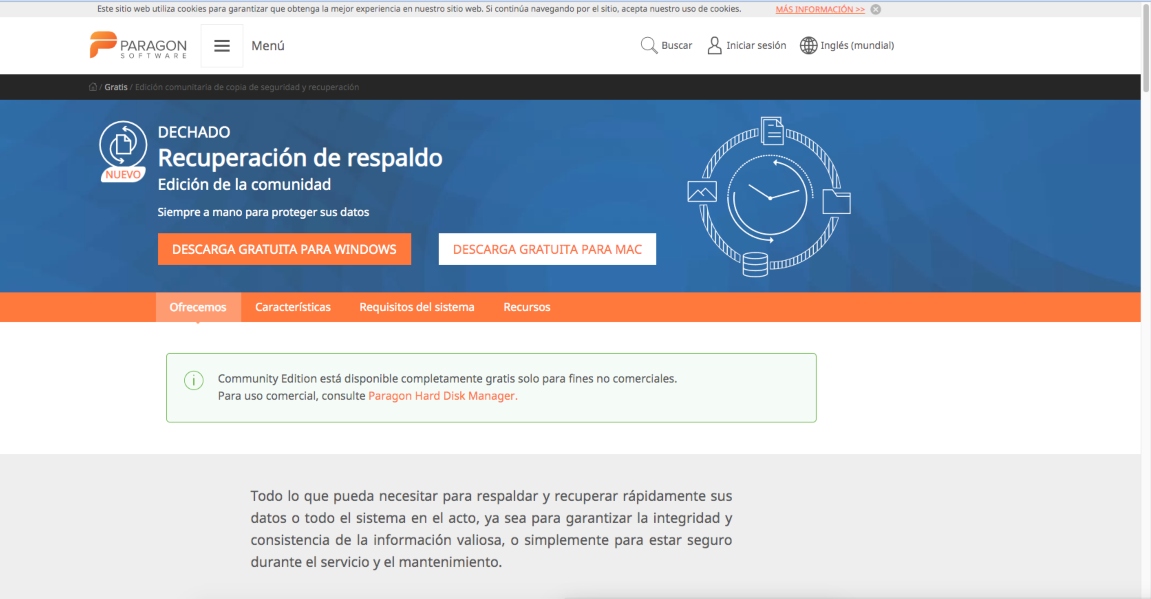Viewport: 1151px width, 599px height.
Task: Click Siempre a mano para proteger text
Action: pyautogui.click(x=264, y=212)
